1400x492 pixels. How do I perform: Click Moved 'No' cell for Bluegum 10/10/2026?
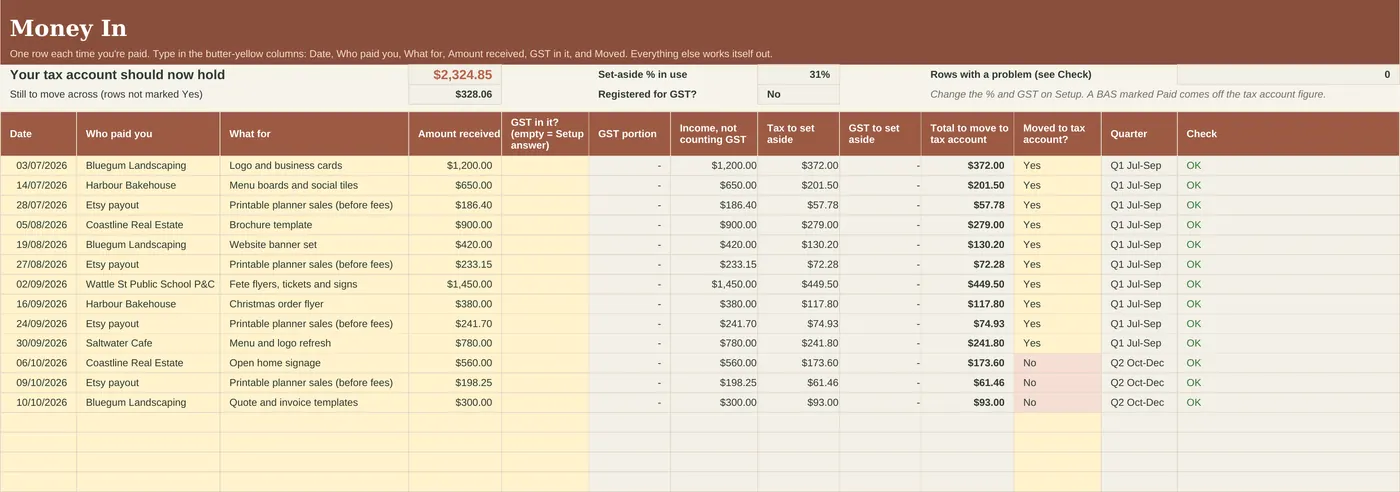point(1057,403)
